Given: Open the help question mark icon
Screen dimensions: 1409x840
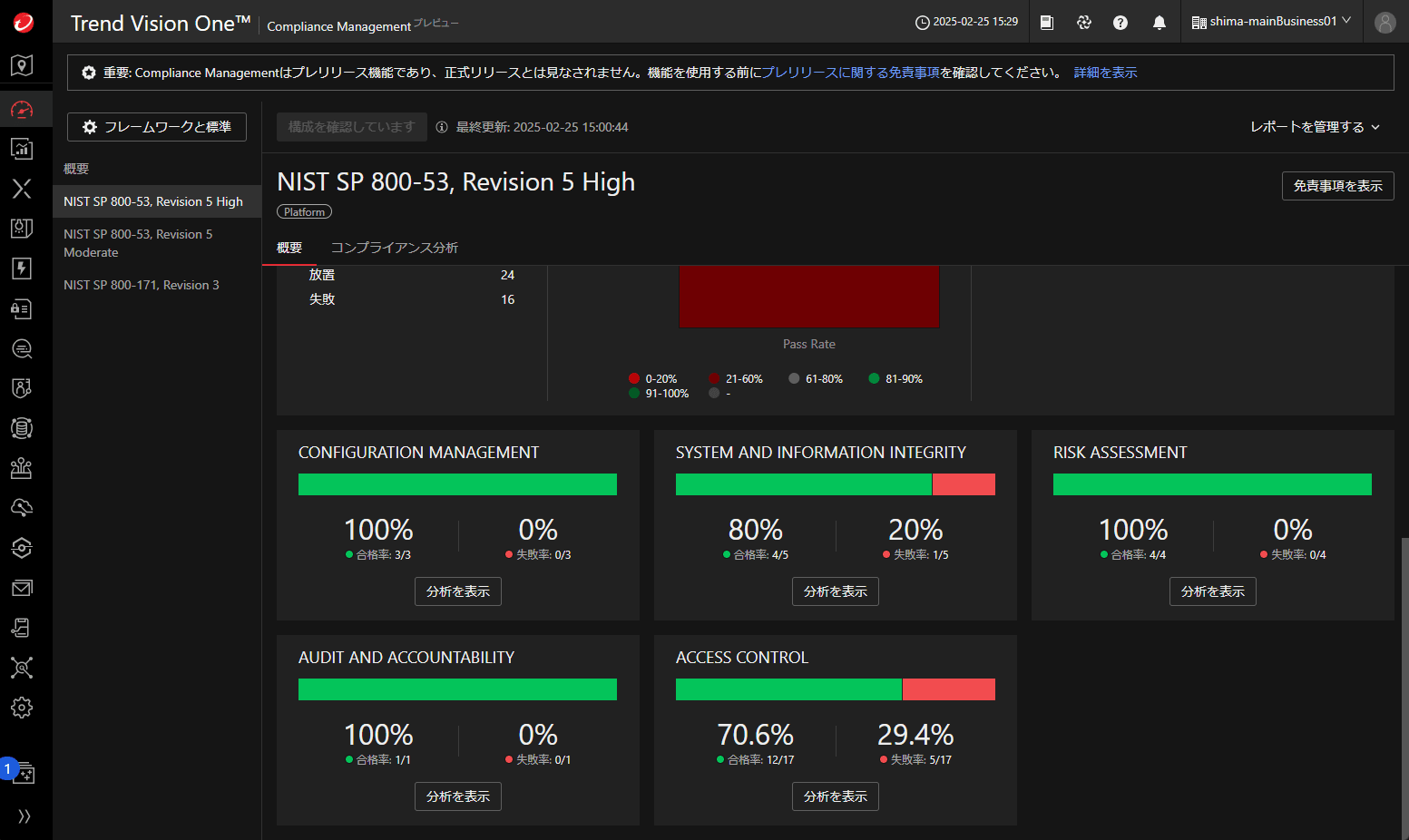Looking at the screenshot, I should [x=1120, y=23].
